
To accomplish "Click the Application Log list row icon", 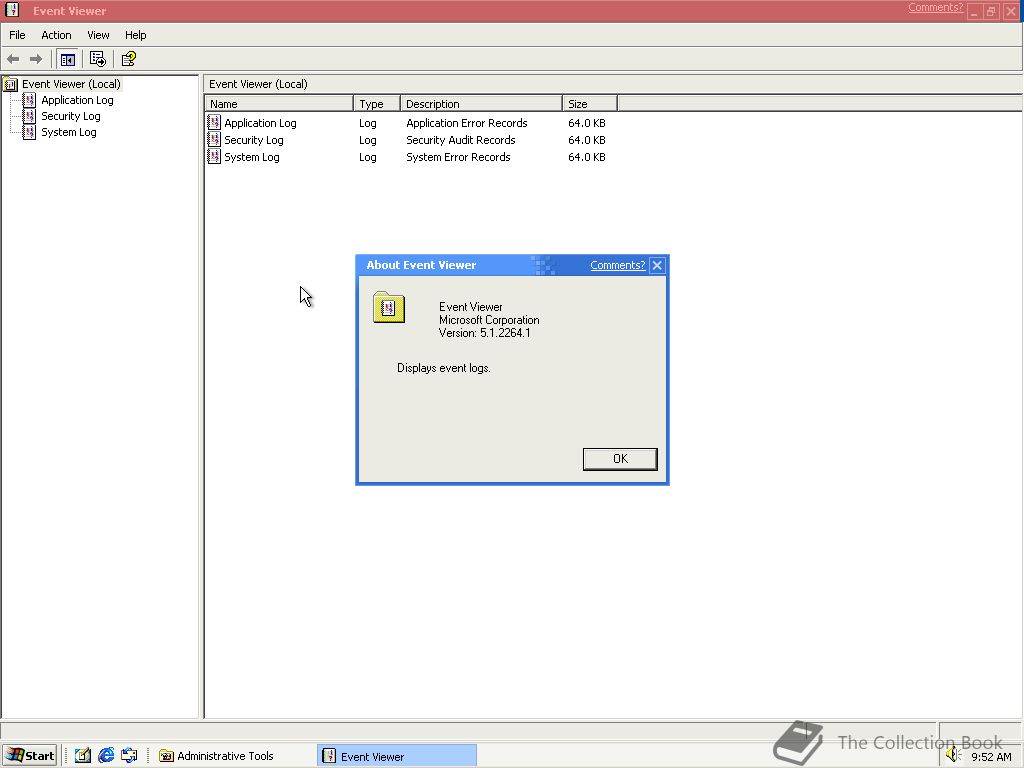I will click(x=214, y=122).
